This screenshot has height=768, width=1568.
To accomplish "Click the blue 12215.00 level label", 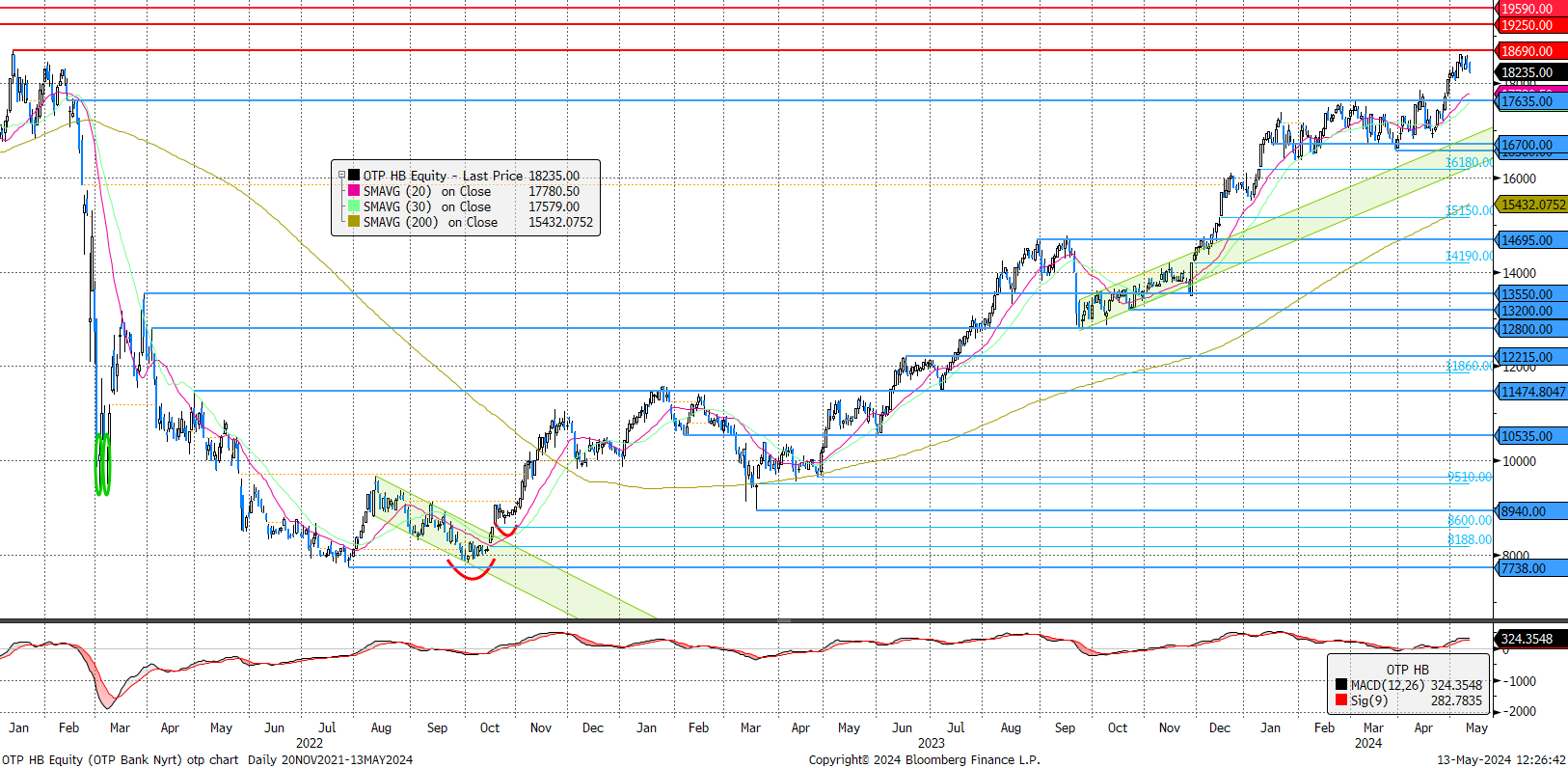I will click(1532, 357).
